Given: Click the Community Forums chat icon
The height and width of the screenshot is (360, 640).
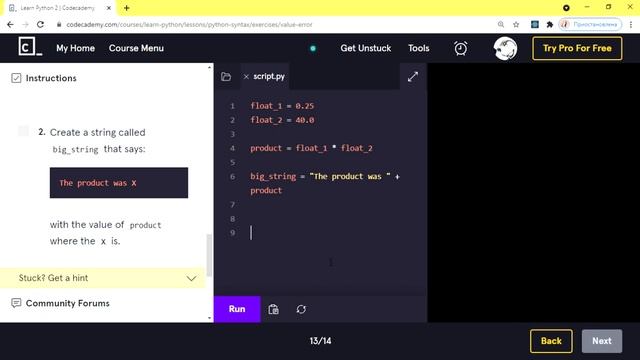Looking at the screenshot, I should tap(16, 303).
